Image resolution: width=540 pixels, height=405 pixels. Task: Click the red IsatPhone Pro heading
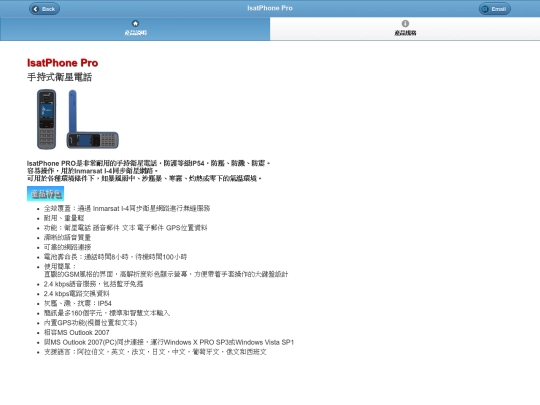(x=62, y=63)
